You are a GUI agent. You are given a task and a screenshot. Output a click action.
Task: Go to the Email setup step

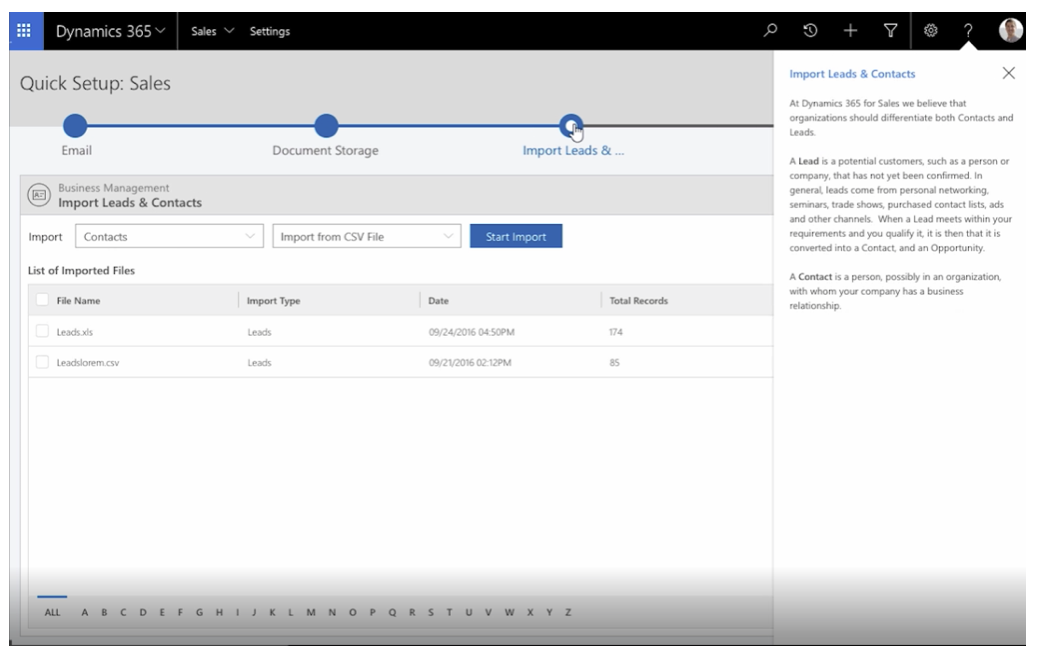tap(75, 125)
